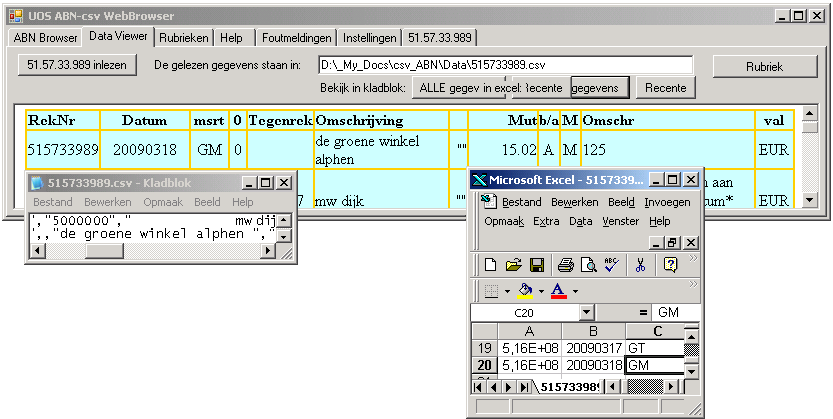Image resolution: width=833 pixels, height=419 pixels.
Task: Open Bestand menu in Excel
Action: (x=522, y=202)
